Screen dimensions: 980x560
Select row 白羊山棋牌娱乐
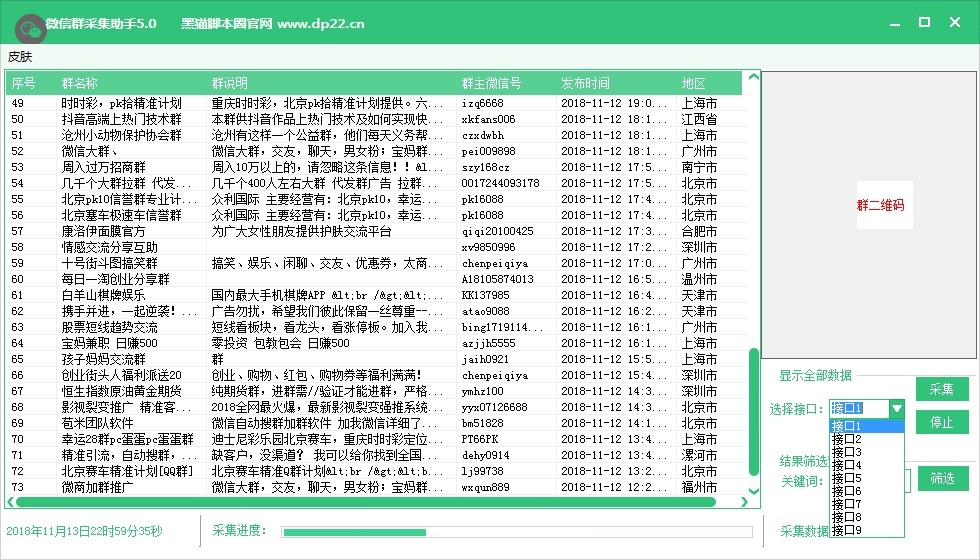coord(378,295)
